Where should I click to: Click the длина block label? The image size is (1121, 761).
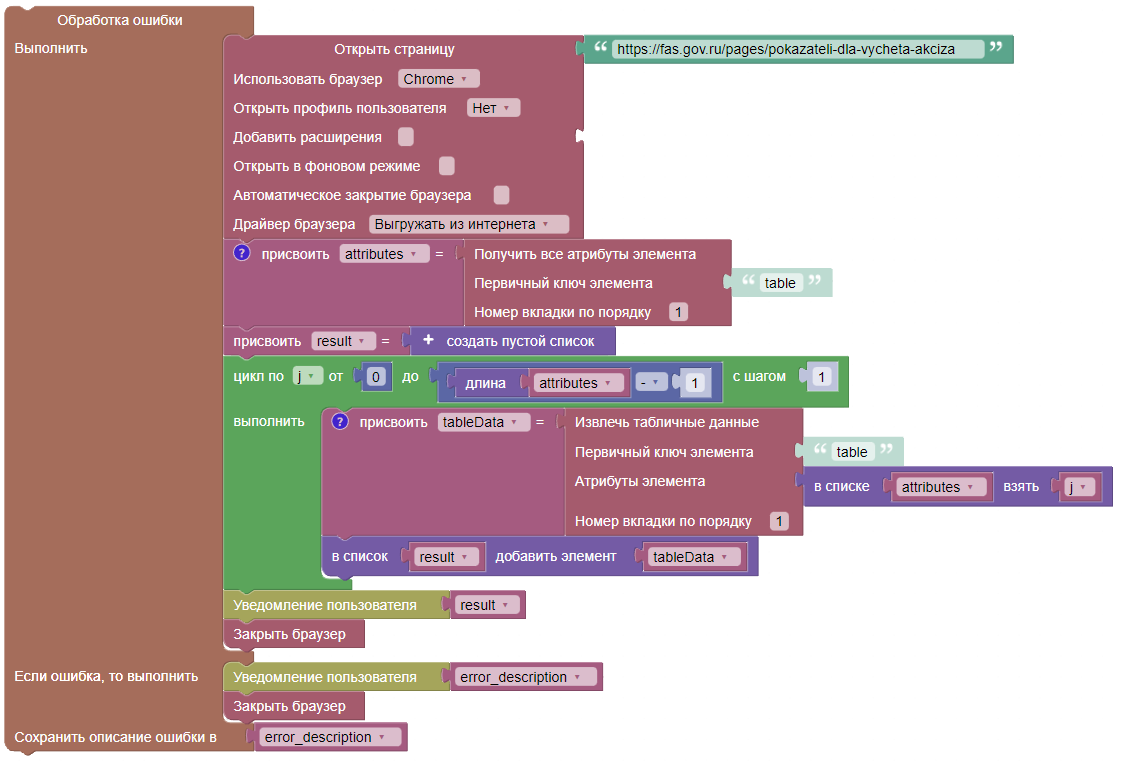pos(485,383)
